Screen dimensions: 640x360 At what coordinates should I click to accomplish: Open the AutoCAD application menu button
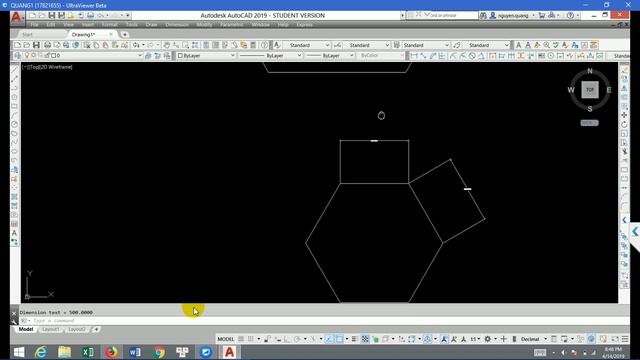(x=16, y=17)
